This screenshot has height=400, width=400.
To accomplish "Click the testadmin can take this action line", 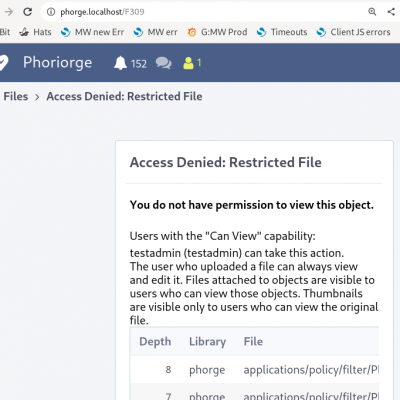I will coord(237,253).
